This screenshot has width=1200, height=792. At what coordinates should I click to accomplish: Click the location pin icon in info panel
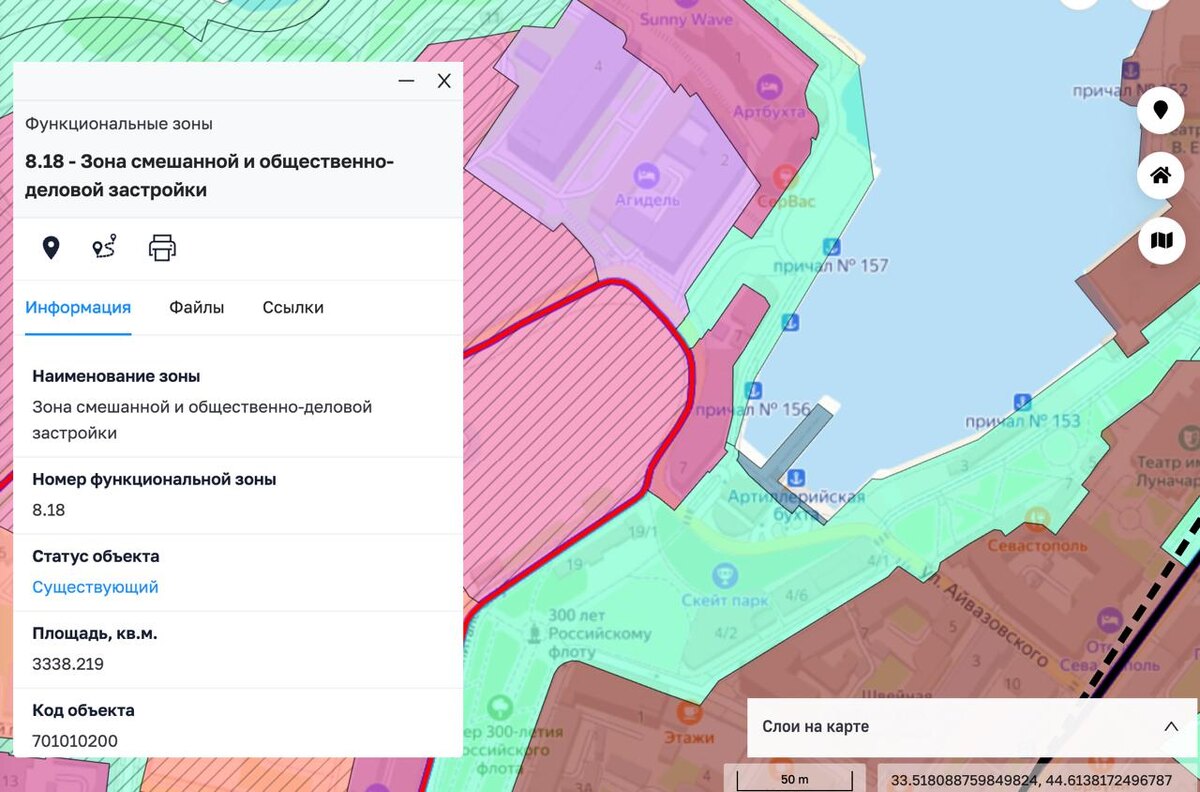50,248
